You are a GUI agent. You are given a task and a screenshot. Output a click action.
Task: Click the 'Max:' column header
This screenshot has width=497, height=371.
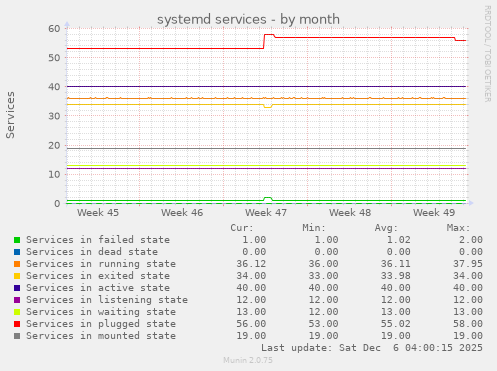point(458,228)
